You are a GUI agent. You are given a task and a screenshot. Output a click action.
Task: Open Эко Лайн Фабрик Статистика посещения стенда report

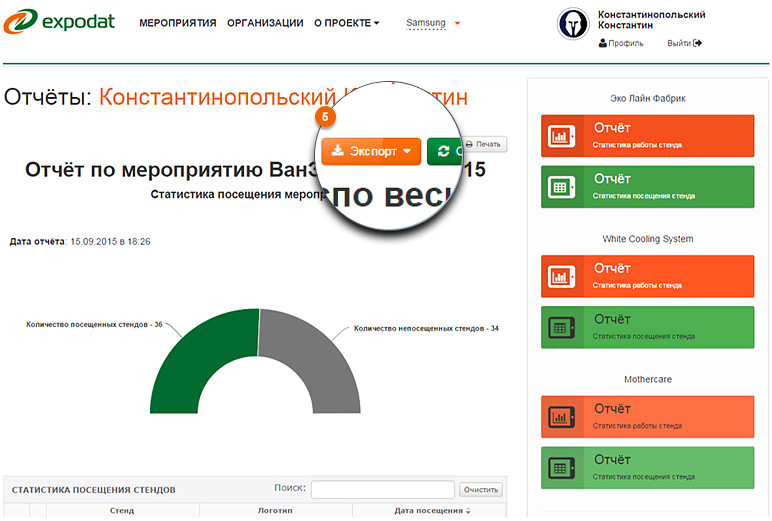click(647, 187)
